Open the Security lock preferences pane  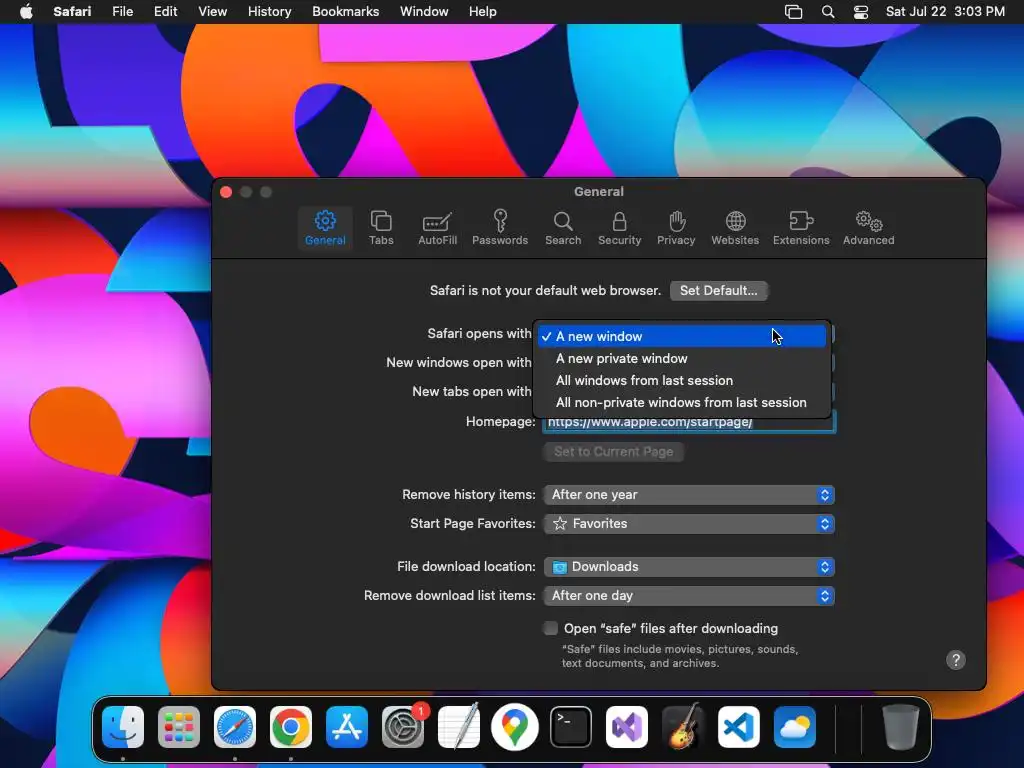point(619,228)
